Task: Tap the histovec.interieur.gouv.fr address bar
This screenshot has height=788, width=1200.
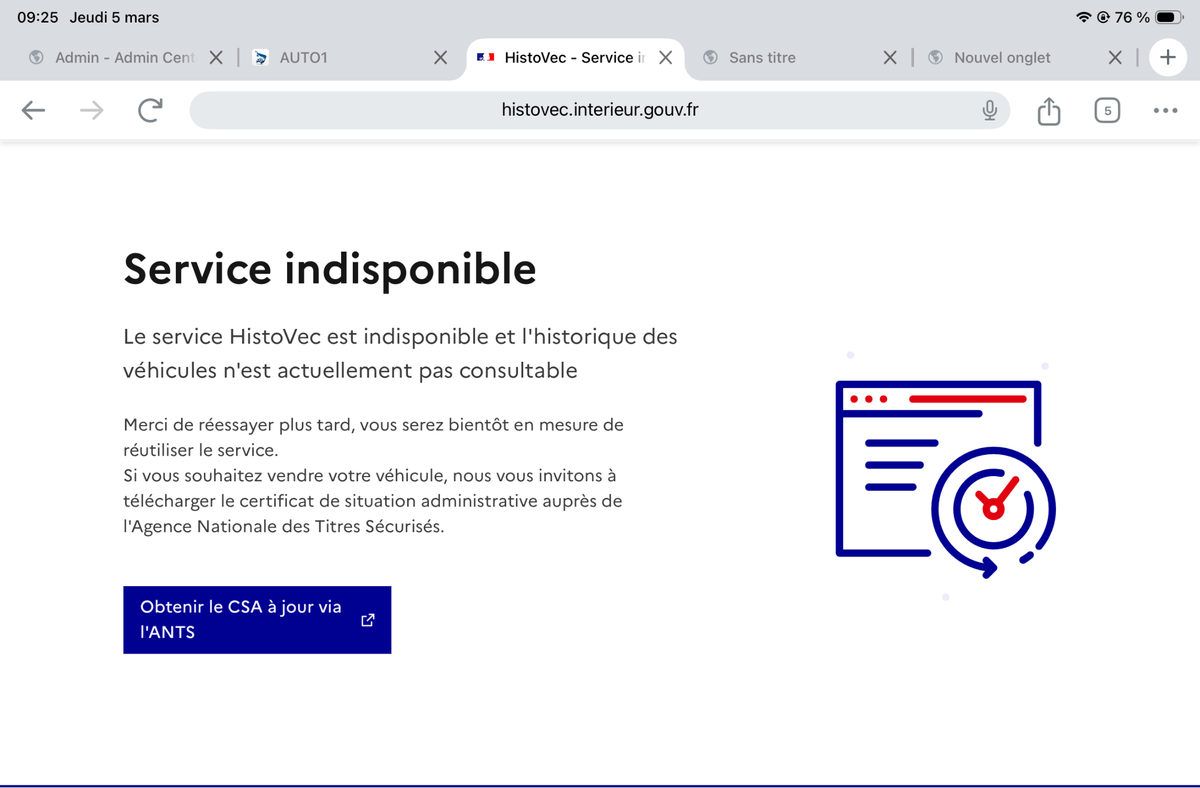Action: [600, 110]
